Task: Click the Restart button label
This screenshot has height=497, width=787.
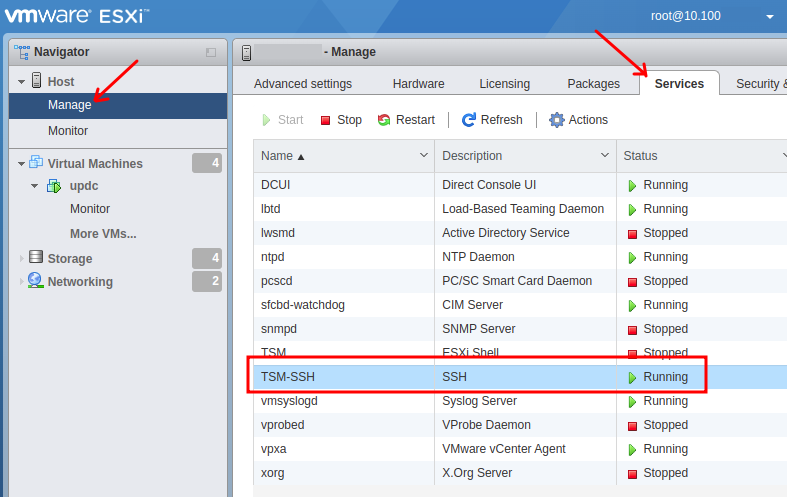Action: coord(415,120)
